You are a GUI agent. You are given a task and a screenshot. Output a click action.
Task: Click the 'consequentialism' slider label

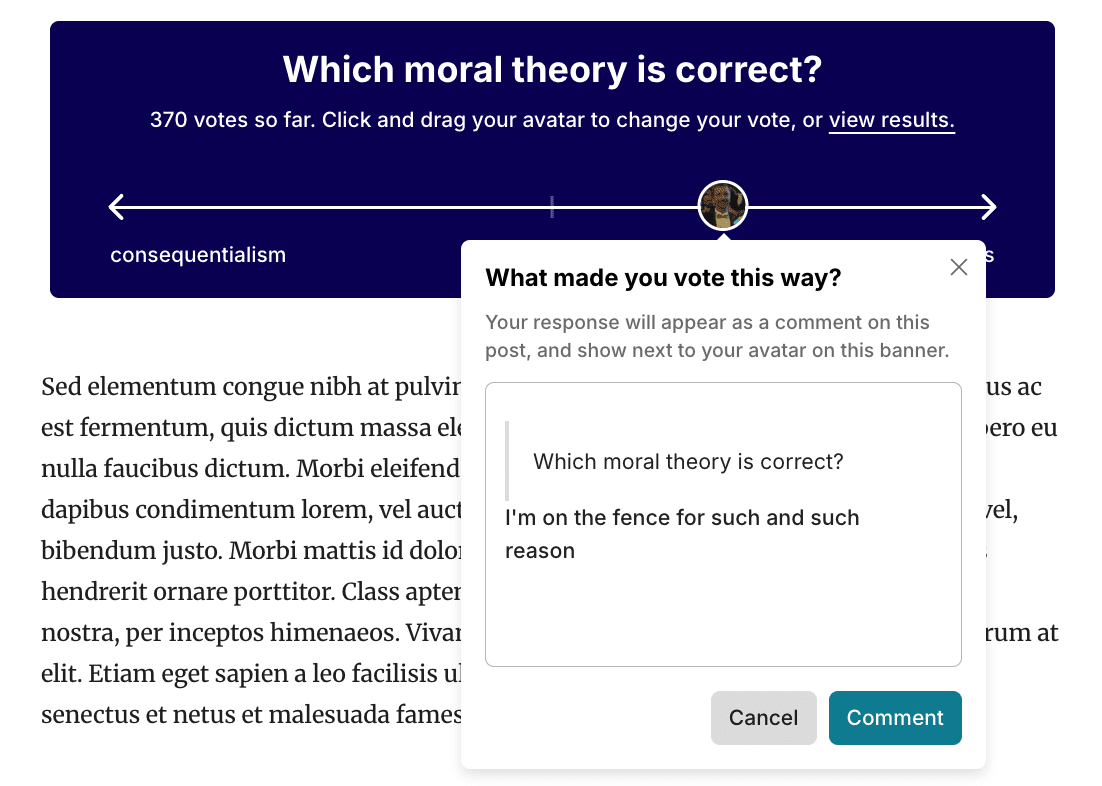(198, 255)
